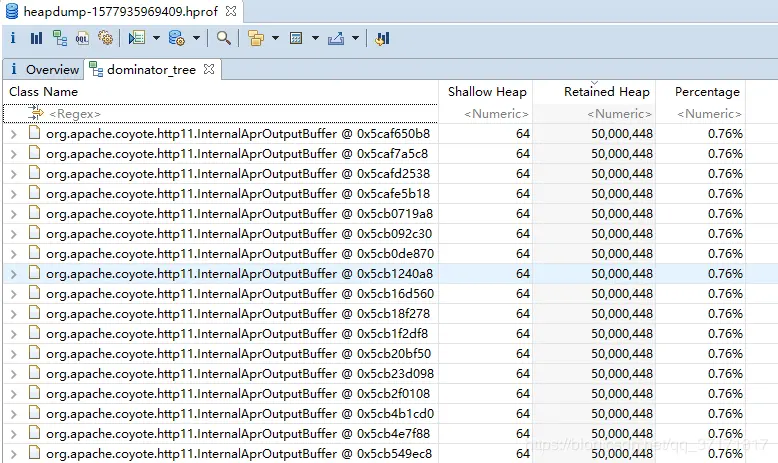Open reports dropdown arrow next to report icon

click(x=156, y=38)
